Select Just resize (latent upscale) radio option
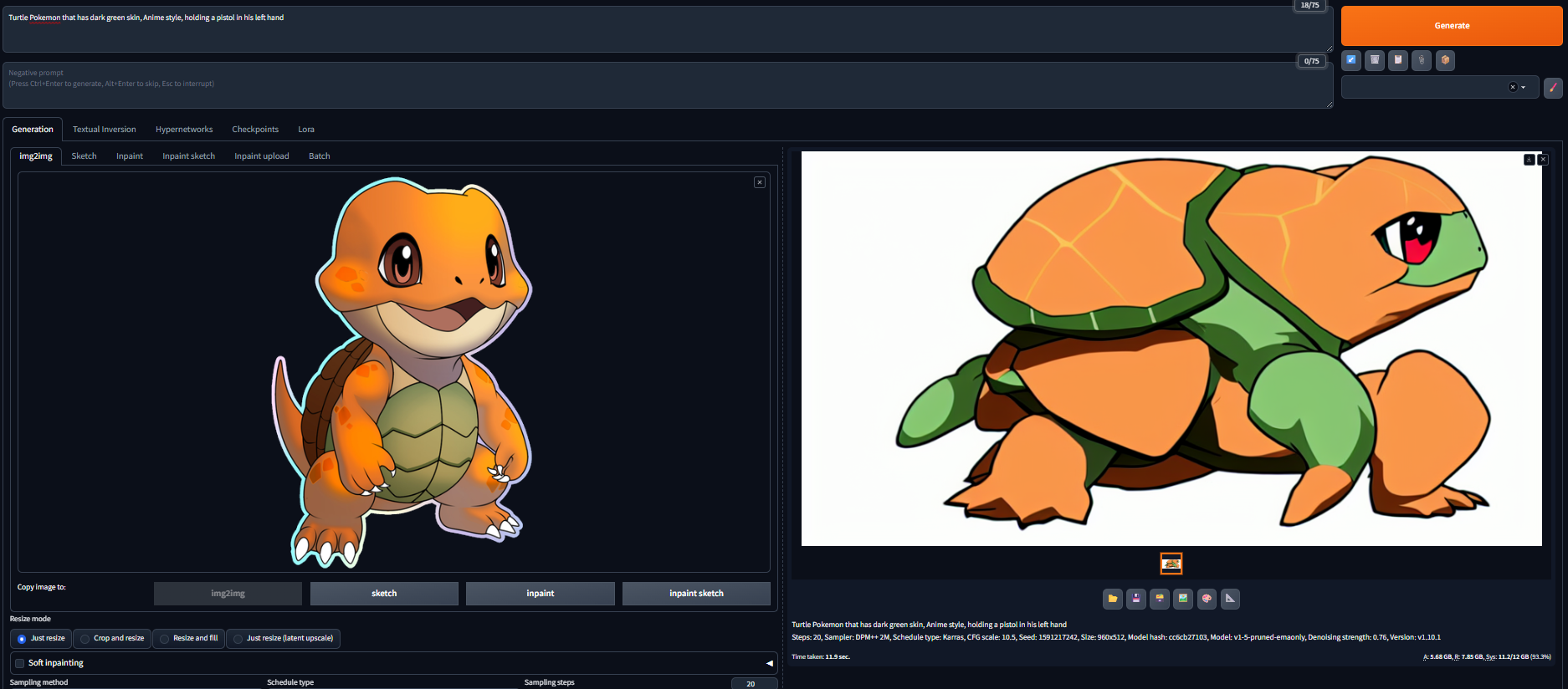The height and width of the screenshot is (689, 1568). pos(283,639)
